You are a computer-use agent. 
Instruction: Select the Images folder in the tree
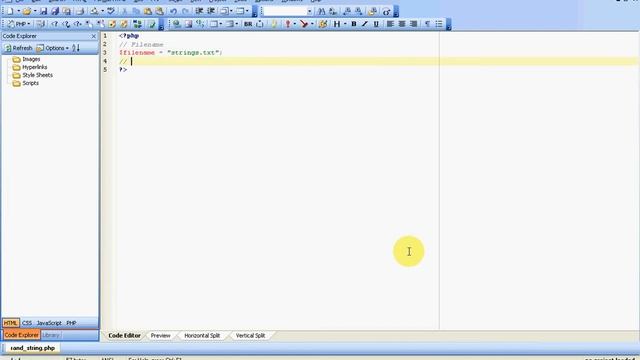pyautogui.click(x=31, y=59)
